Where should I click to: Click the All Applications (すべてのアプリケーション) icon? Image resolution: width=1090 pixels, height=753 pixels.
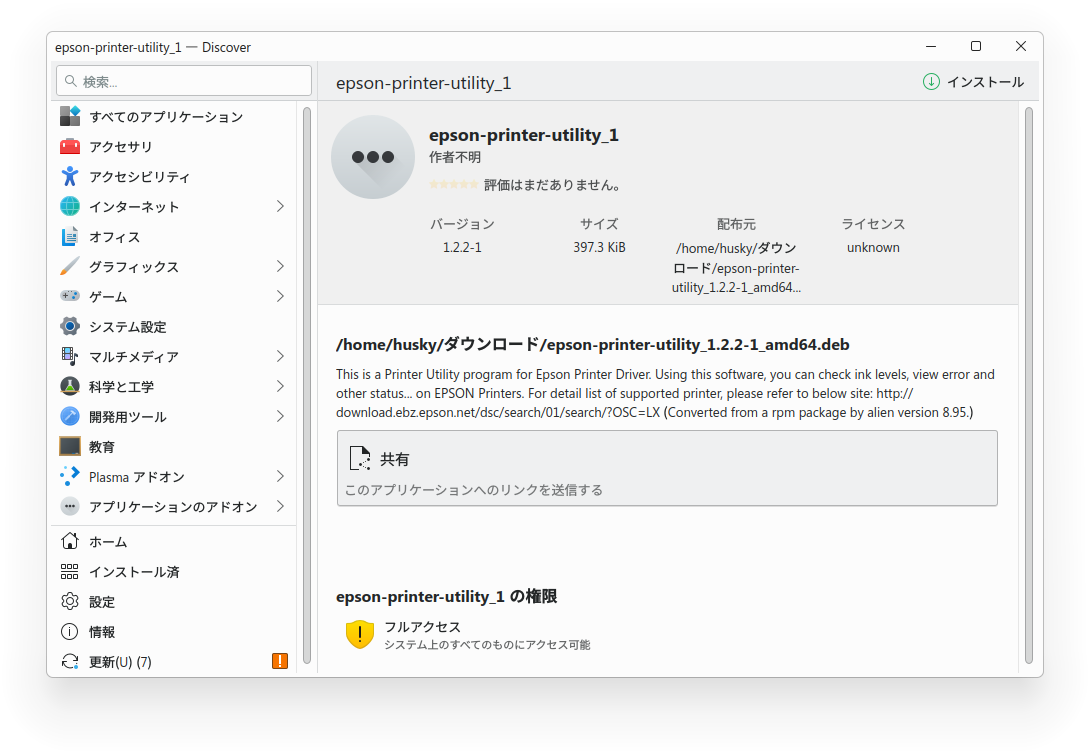(70, 116)
